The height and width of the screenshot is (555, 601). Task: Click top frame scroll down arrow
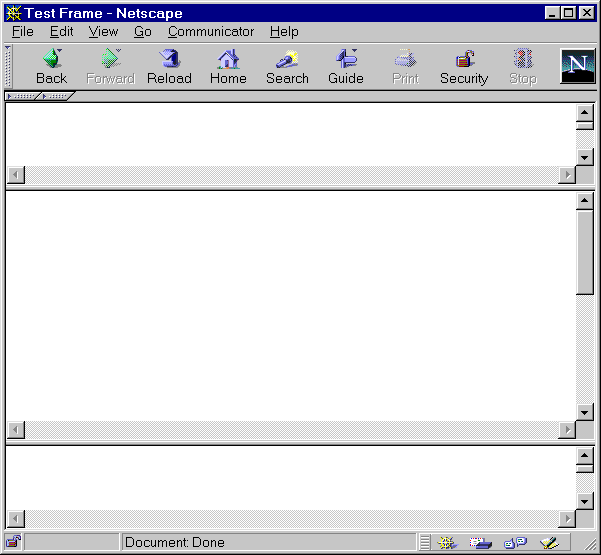(x=585, y=157)
